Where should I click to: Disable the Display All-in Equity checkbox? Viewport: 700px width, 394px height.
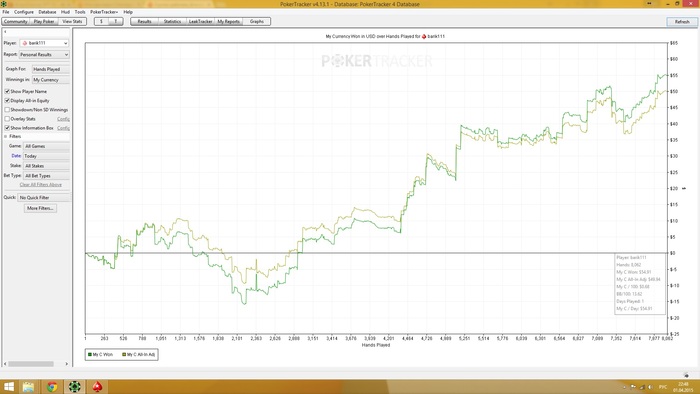tap(7, 100)
